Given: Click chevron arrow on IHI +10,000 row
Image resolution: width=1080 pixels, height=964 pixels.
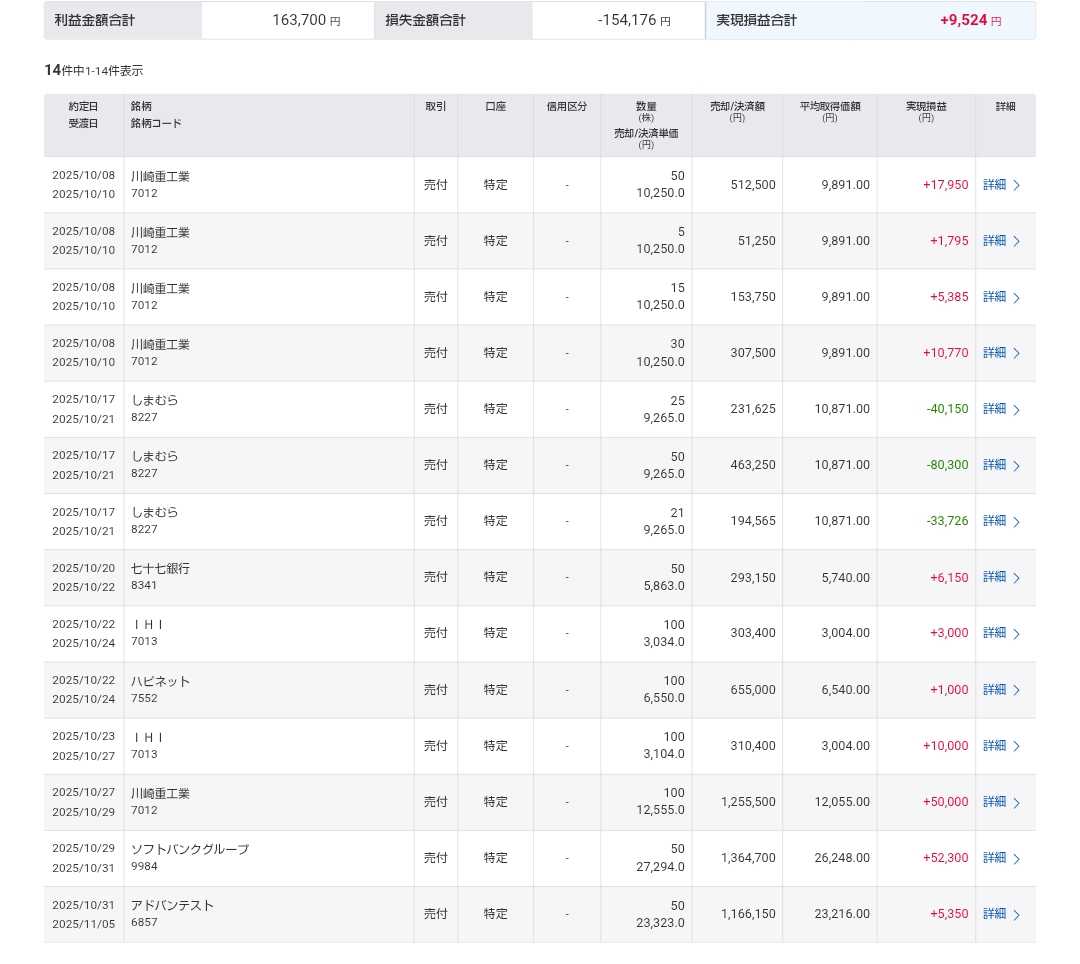Looking at the screenshot, I should point(1017,746).
